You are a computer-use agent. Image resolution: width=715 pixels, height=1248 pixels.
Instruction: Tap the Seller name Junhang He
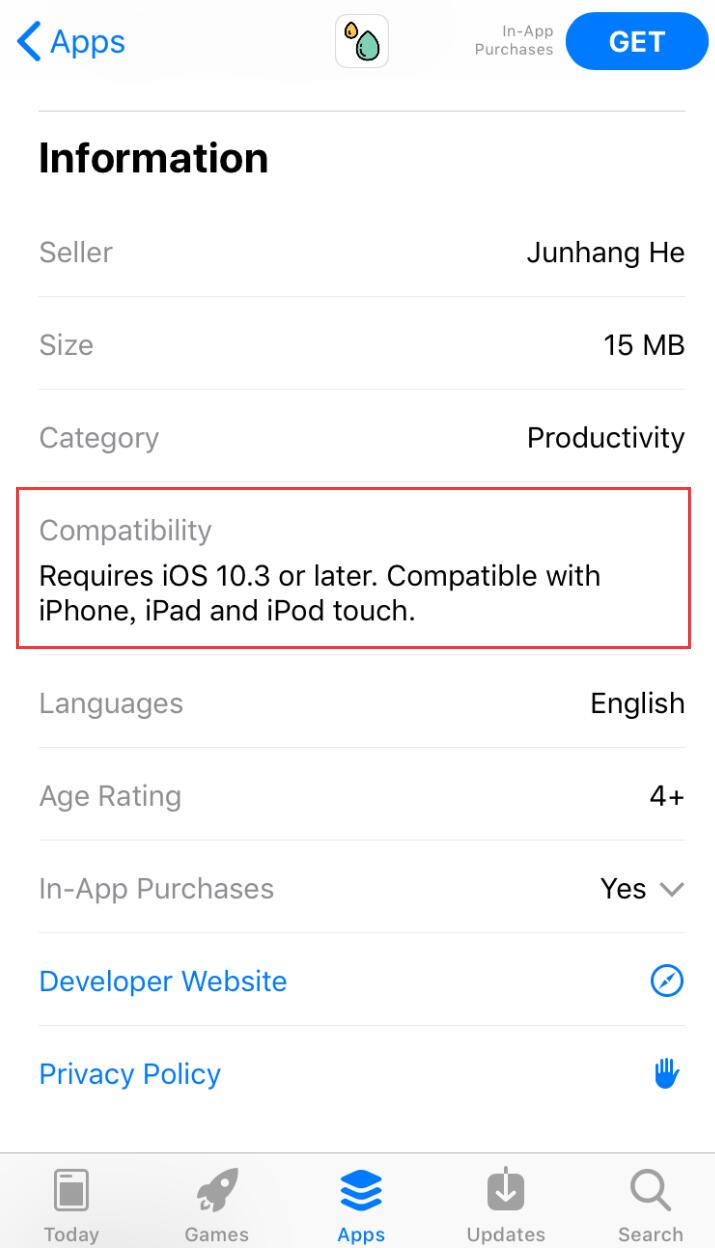point(606,252)
